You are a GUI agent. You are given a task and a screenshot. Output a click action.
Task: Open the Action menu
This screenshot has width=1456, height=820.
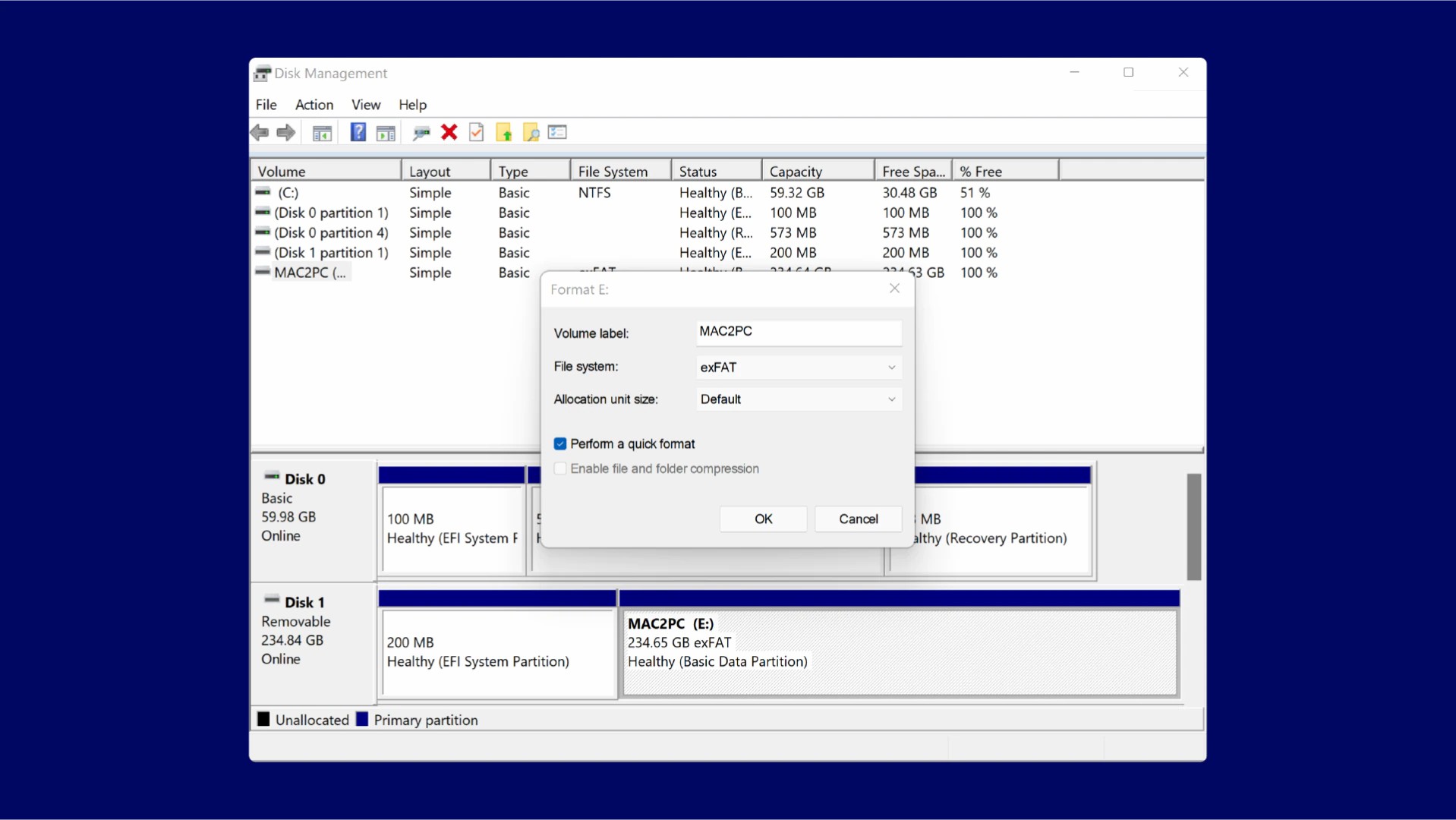314,105
